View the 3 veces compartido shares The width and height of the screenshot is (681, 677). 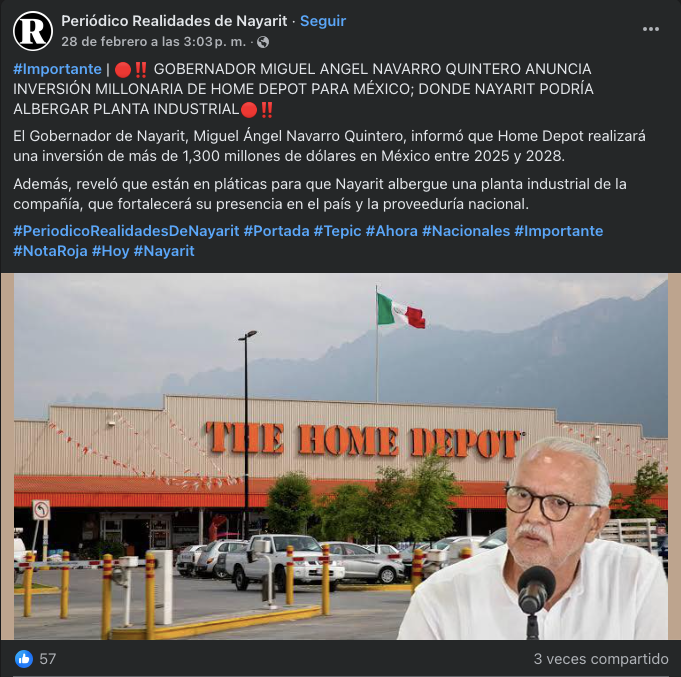[x=601, y=659]
